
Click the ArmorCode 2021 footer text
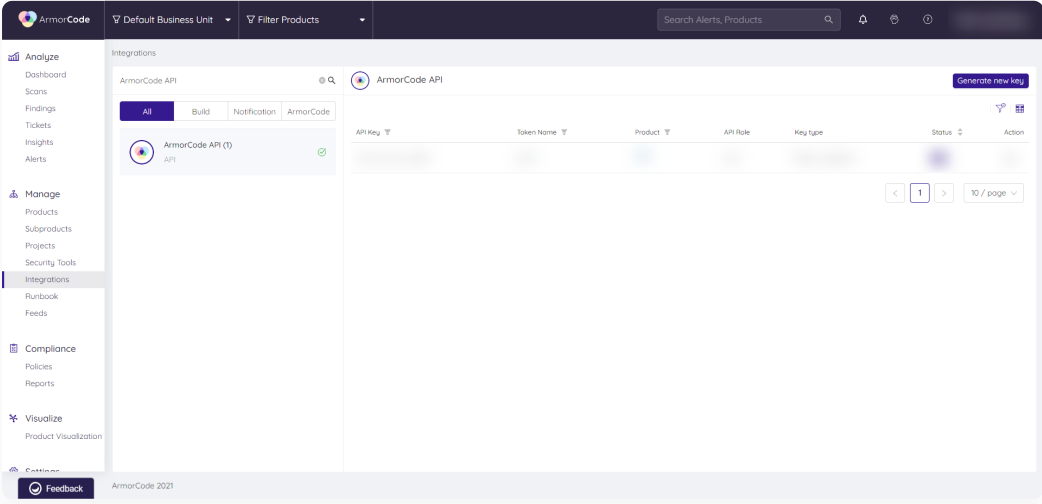click(x=143, y=486)
